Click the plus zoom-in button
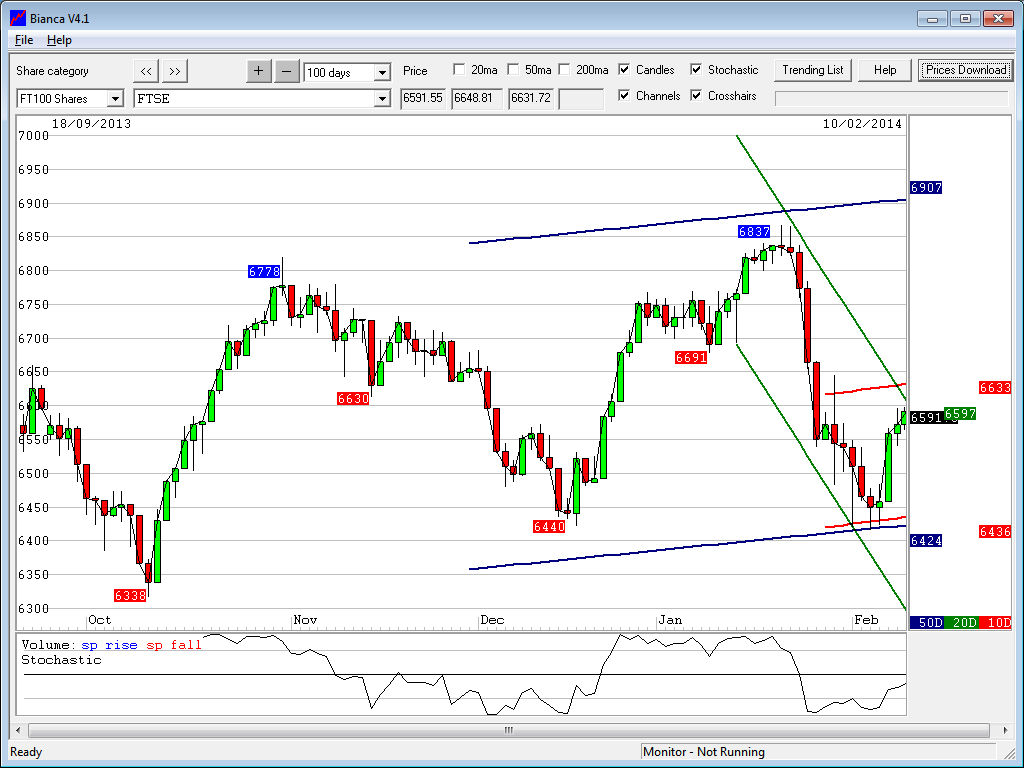1024x768 pixels. pyautogui.click(x=258, y=71)
